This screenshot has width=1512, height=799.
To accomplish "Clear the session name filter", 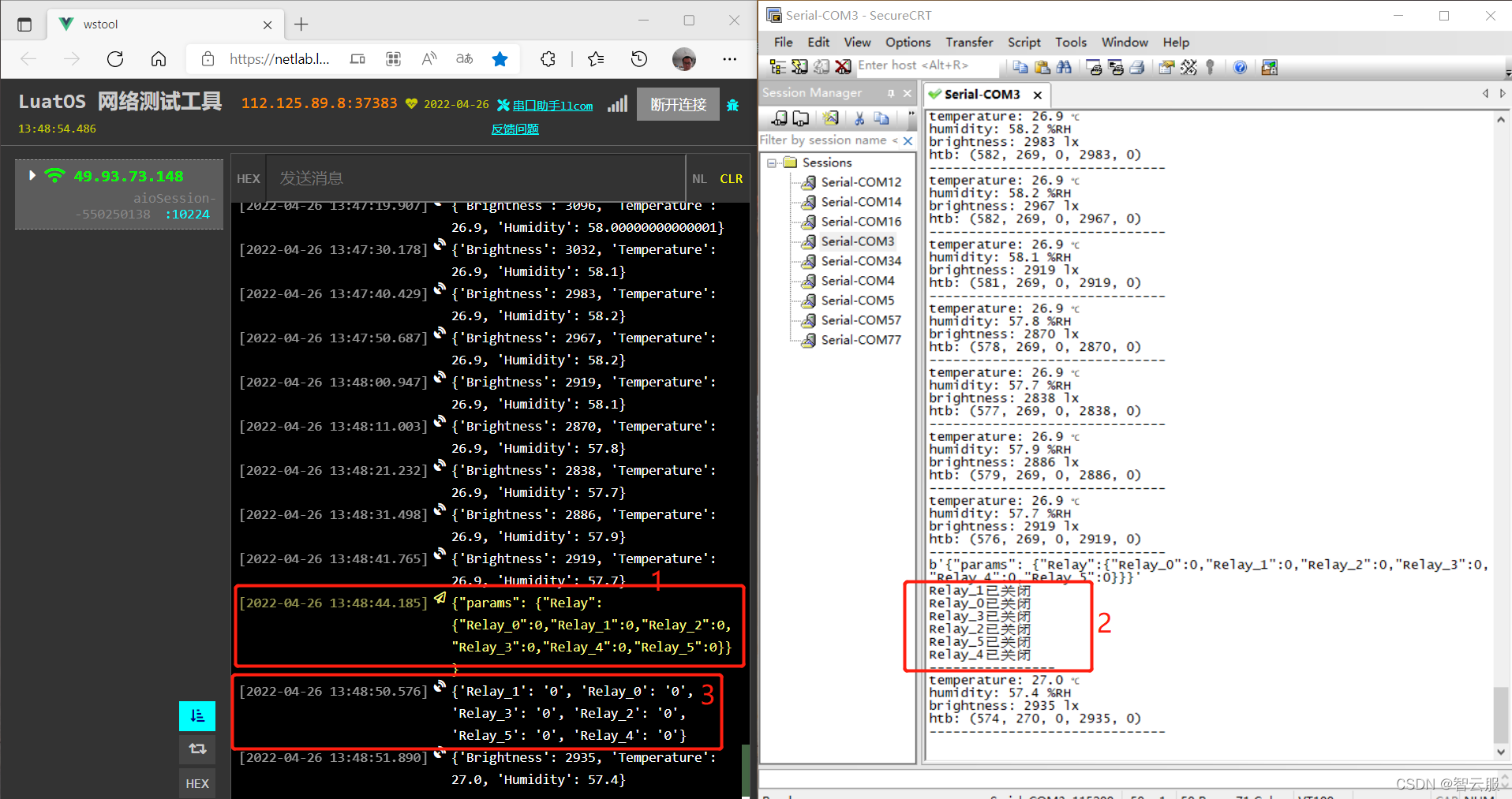I will (x=908, y=140).
